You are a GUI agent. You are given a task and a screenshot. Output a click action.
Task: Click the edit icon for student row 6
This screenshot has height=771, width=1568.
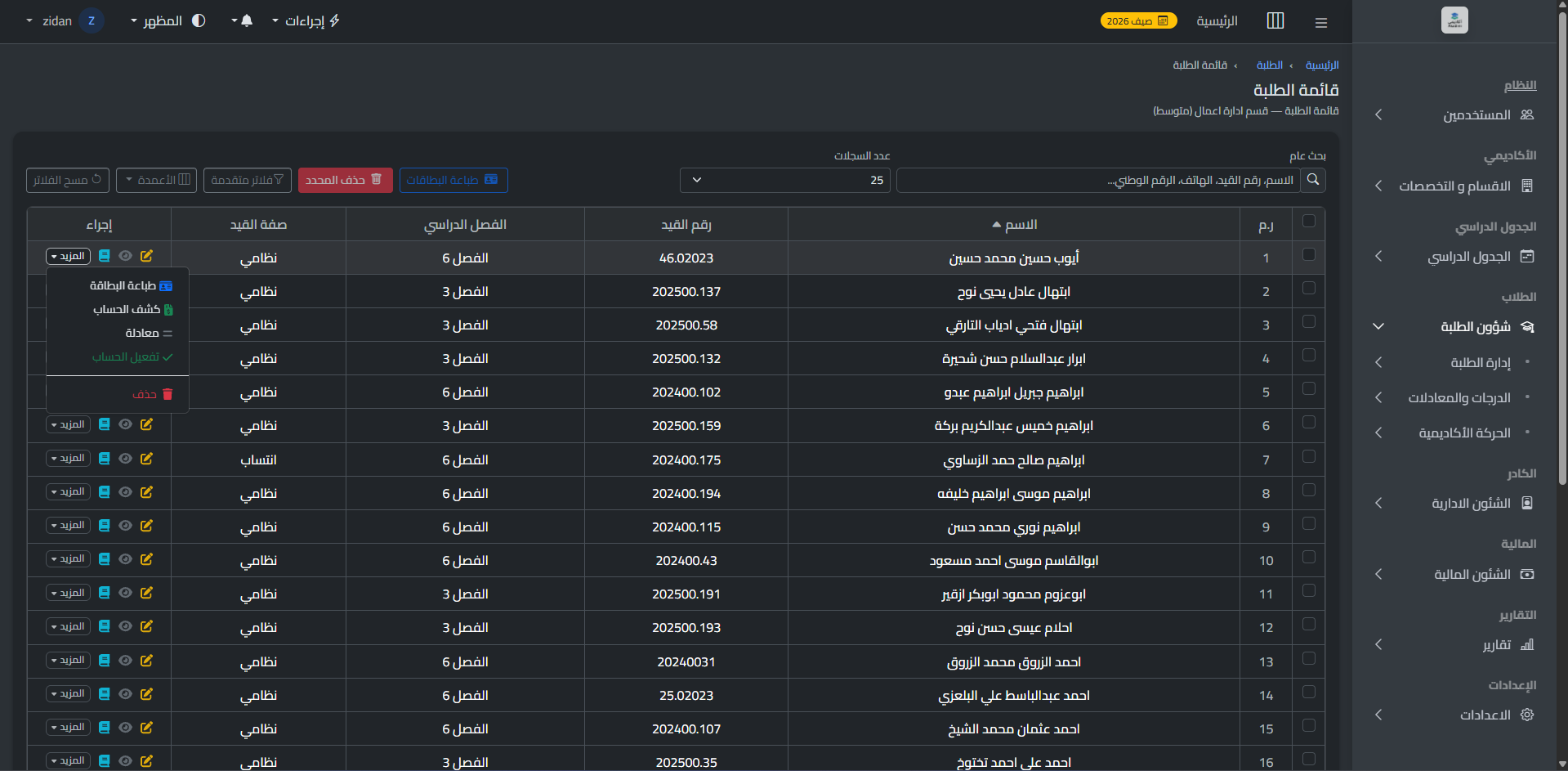click(x=146, y=424)
